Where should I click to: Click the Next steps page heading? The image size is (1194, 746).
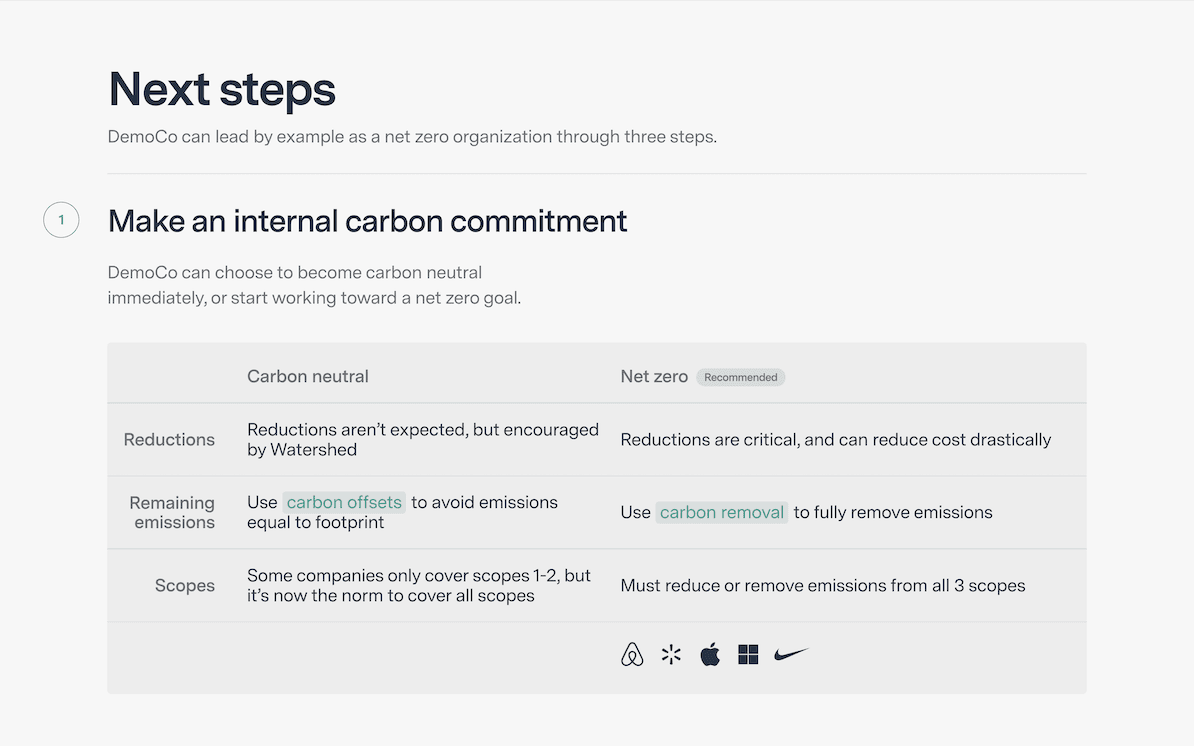pos(222,89)
